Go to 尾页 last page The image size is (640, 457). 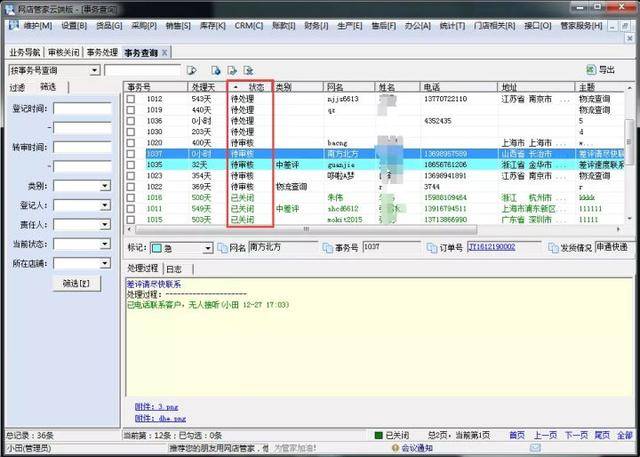tap(602, 435)
